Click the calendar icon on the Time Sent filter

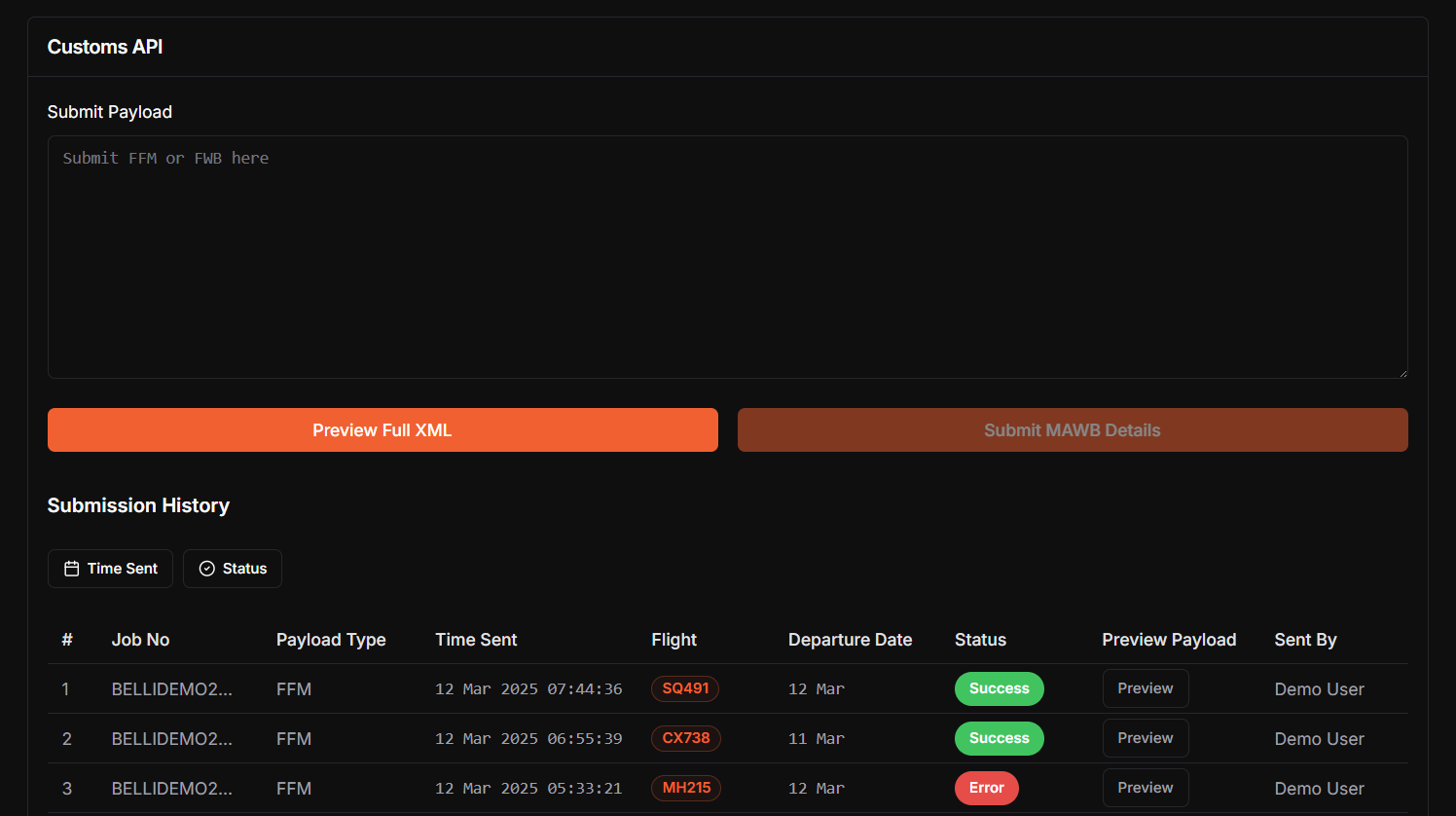(71, 568)
